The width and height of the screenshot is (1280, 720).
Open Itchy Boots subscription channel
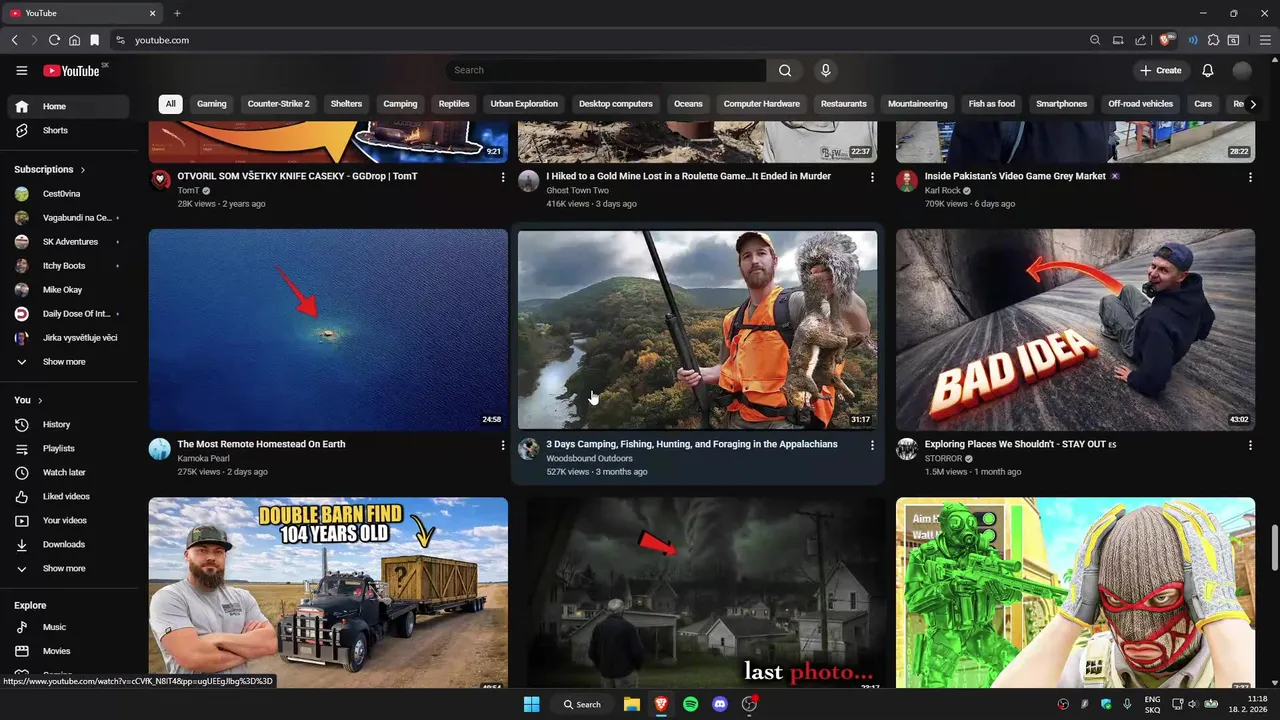pos(68,266)
